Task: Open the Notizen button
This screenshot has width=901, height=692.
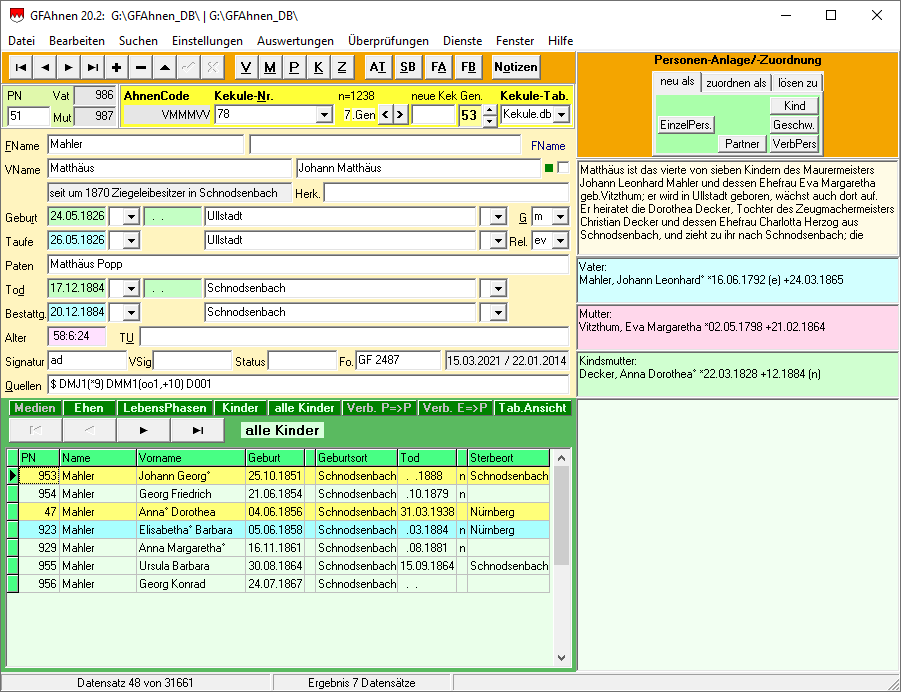Action: click(516, 67)
